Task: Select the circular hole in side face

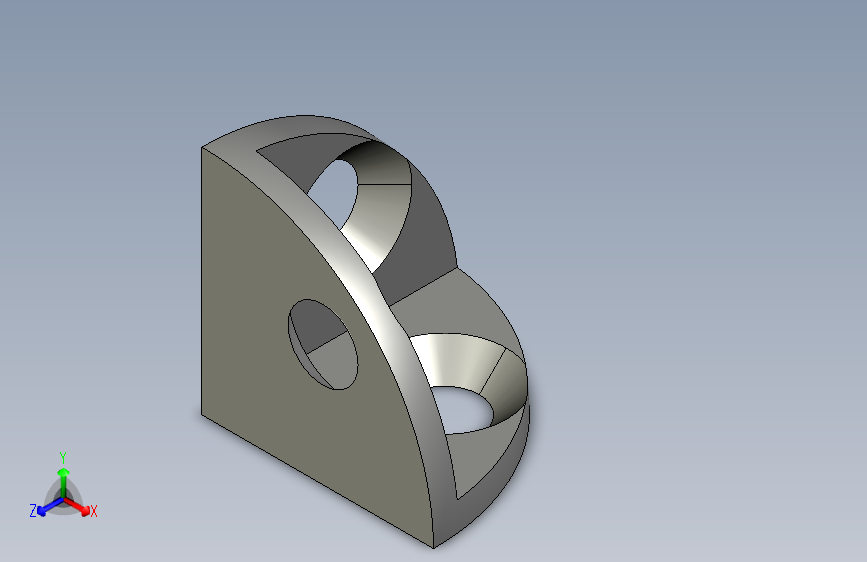Action: coord(323,344)
